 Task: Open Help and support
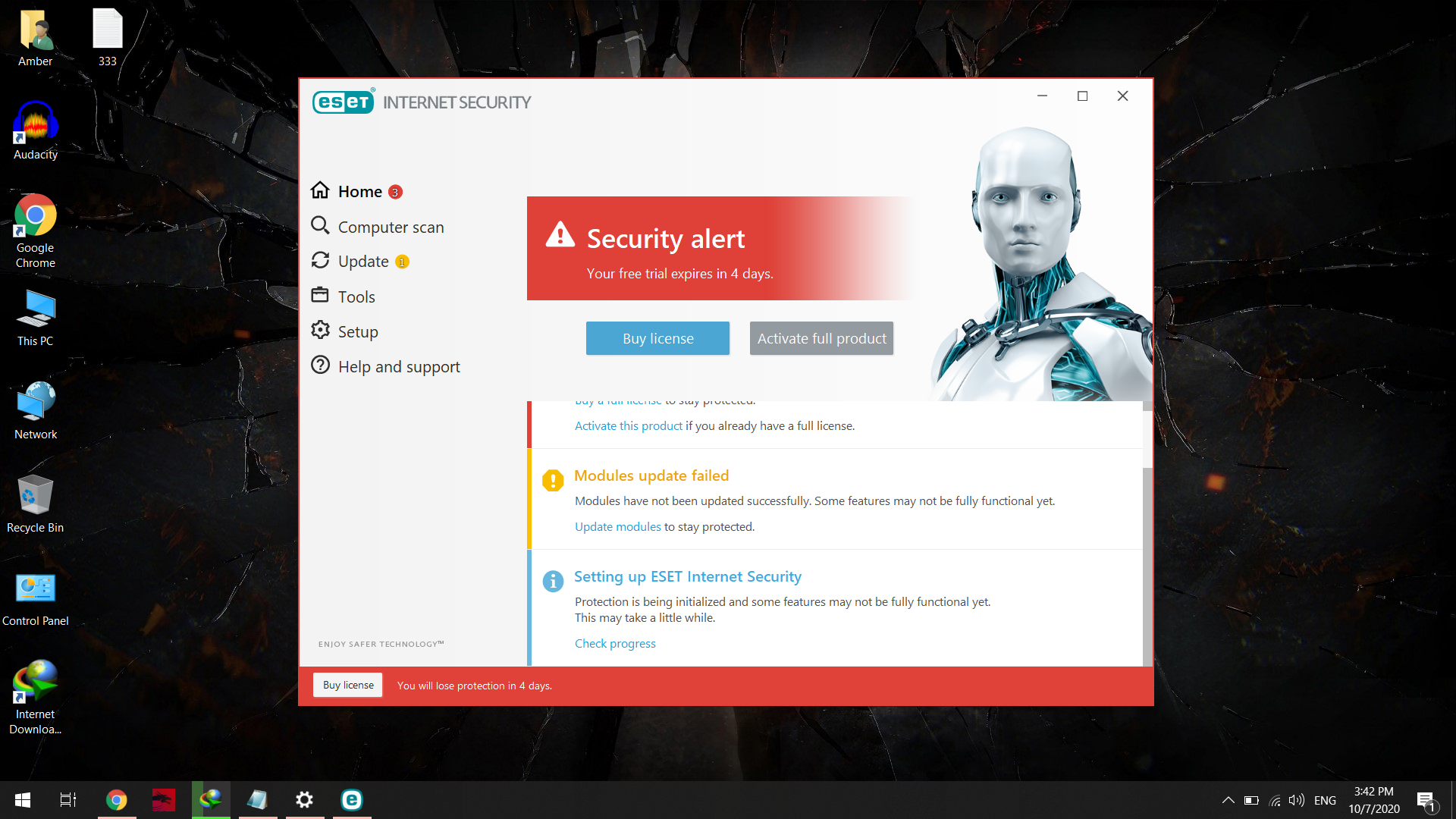[x=385, y=366]
